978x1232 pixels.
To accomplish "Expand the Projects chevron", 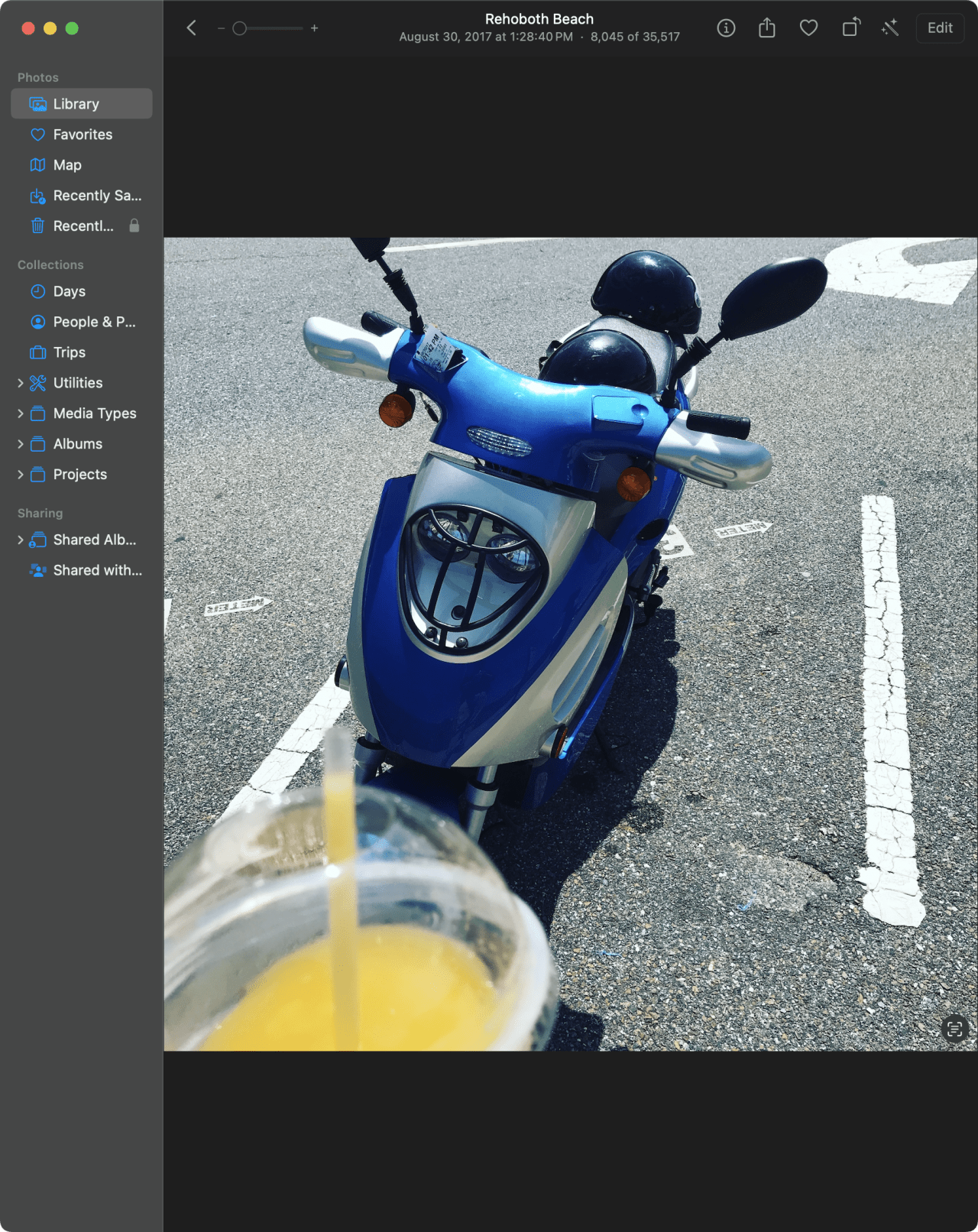I will pyautogui.click(x=21, y=475).
